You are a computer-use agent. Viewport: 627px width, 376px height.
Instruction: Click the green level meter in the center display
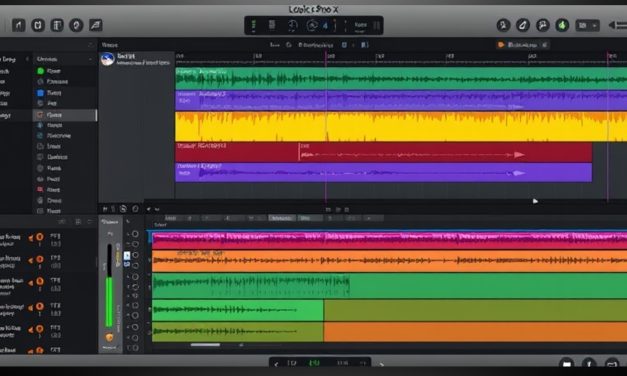(254, 26)
